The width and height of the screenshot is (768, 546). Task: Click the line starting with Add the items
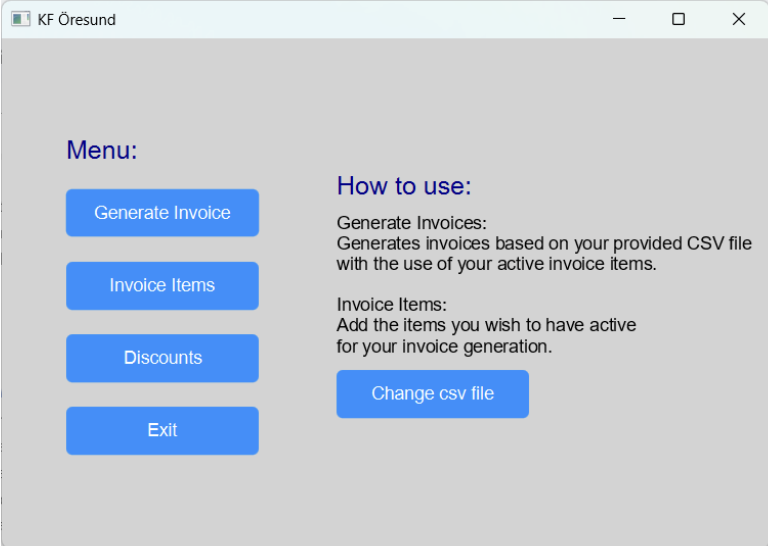[x=486, y=325]
